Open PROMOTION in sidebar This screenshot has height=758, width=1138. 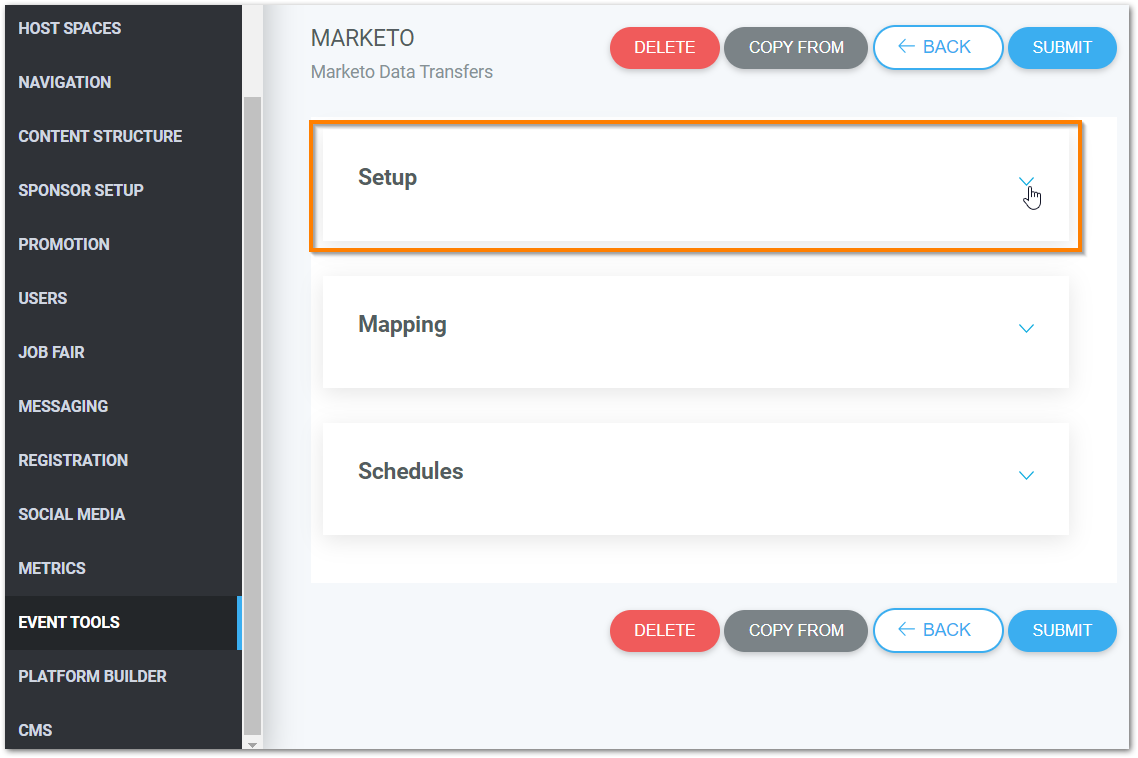point(123,244)
